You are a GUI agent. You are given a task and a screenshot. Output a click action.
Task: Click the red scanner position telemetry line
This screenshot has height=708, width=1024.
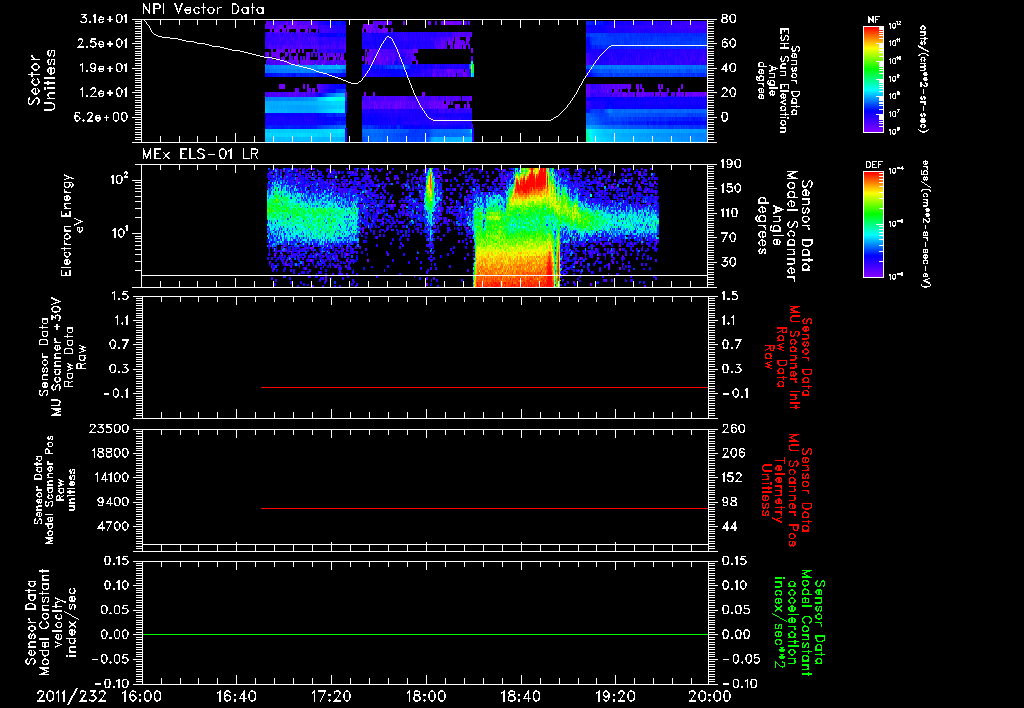point(485,508)
